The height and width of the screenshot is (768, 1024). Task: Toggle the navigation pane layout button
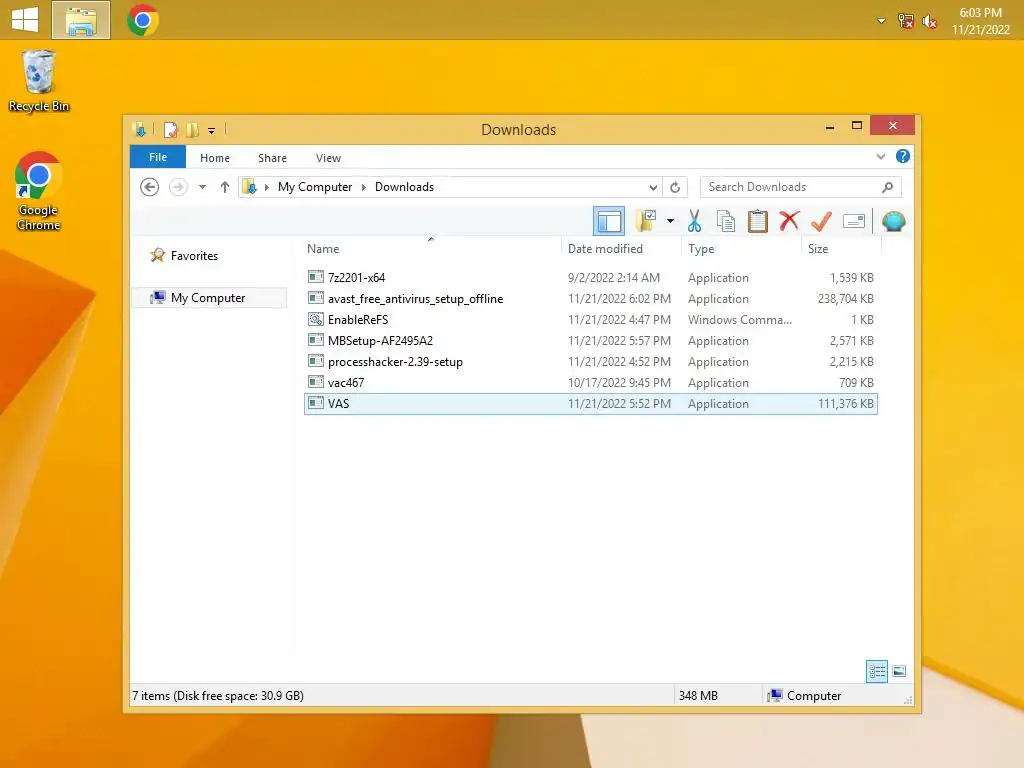(609, 221)
